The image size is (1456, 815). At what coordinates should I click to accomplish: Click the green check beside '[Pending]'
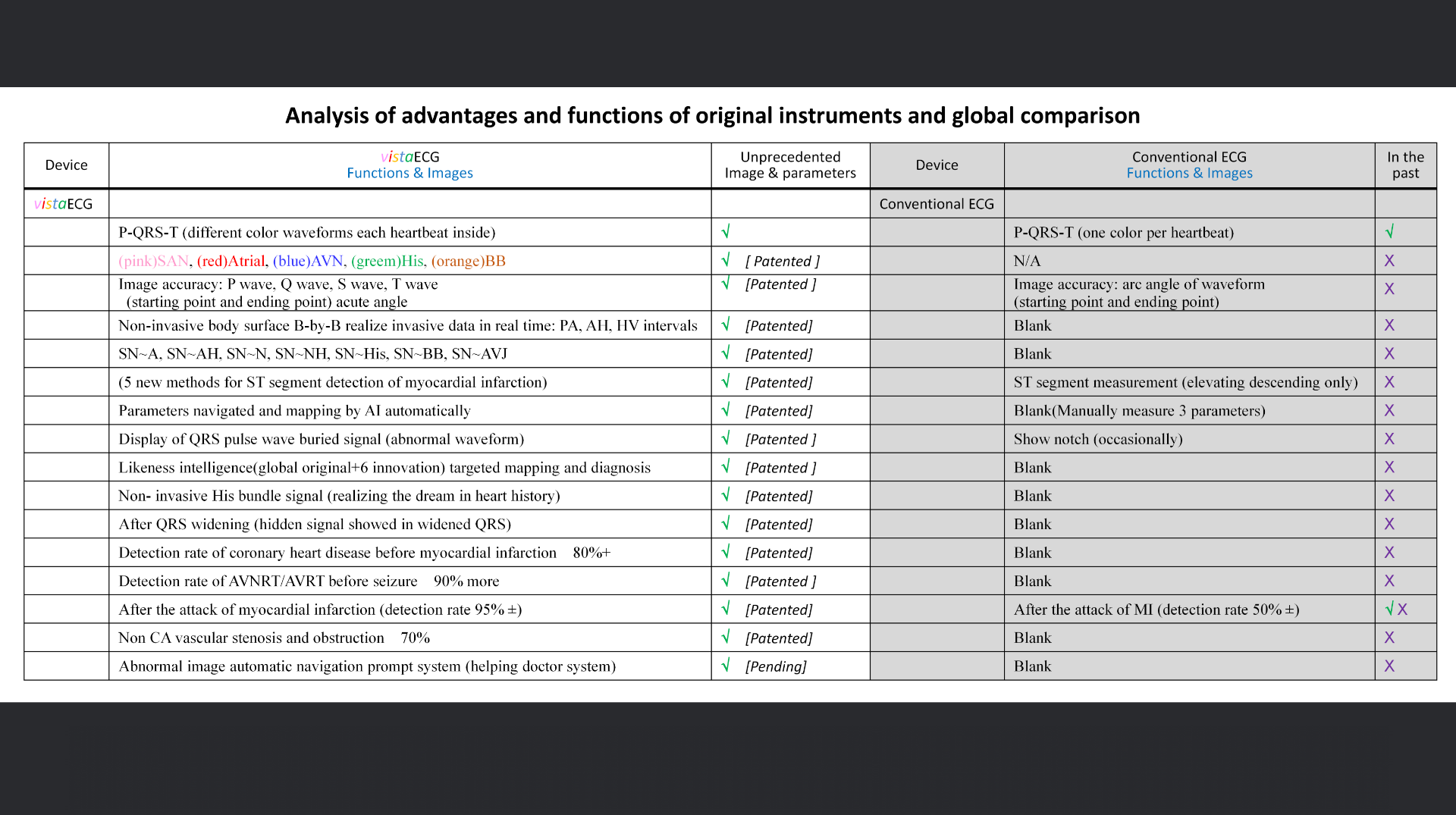coord(726,666)
